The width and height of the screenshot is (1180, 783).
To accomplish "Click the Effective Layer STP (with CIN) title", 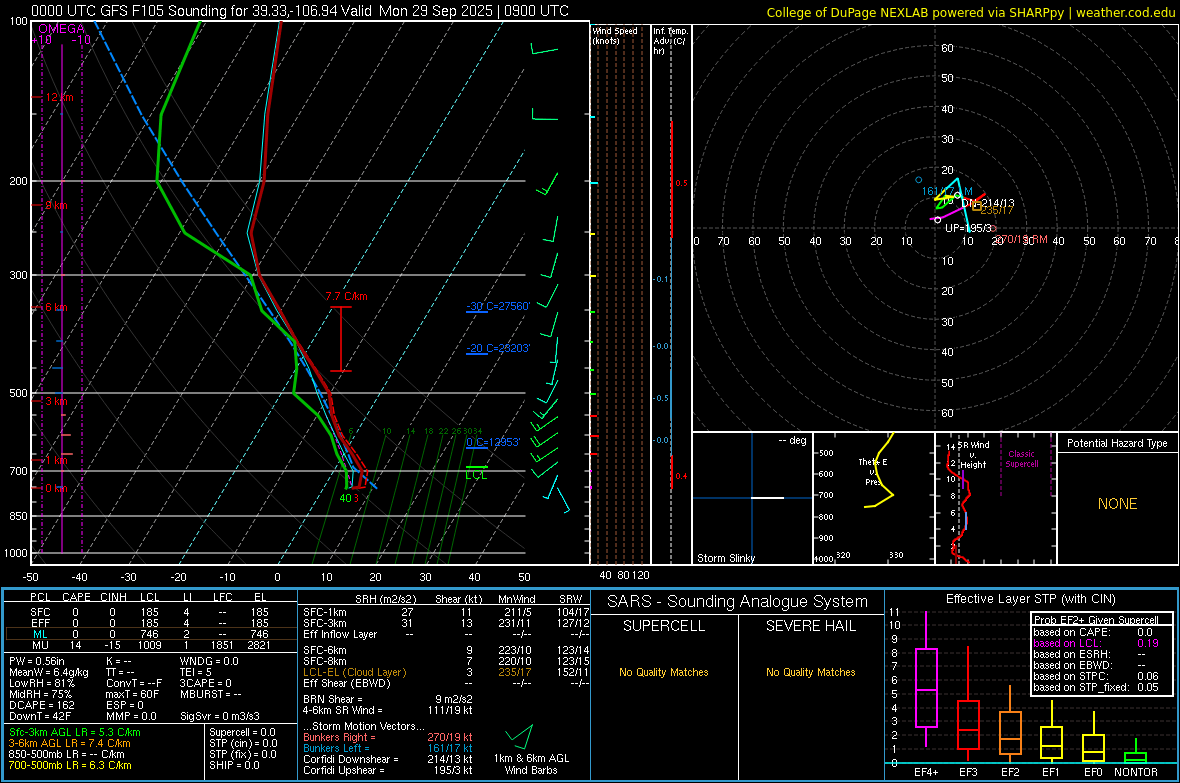I will click(x=1030, y=599).
